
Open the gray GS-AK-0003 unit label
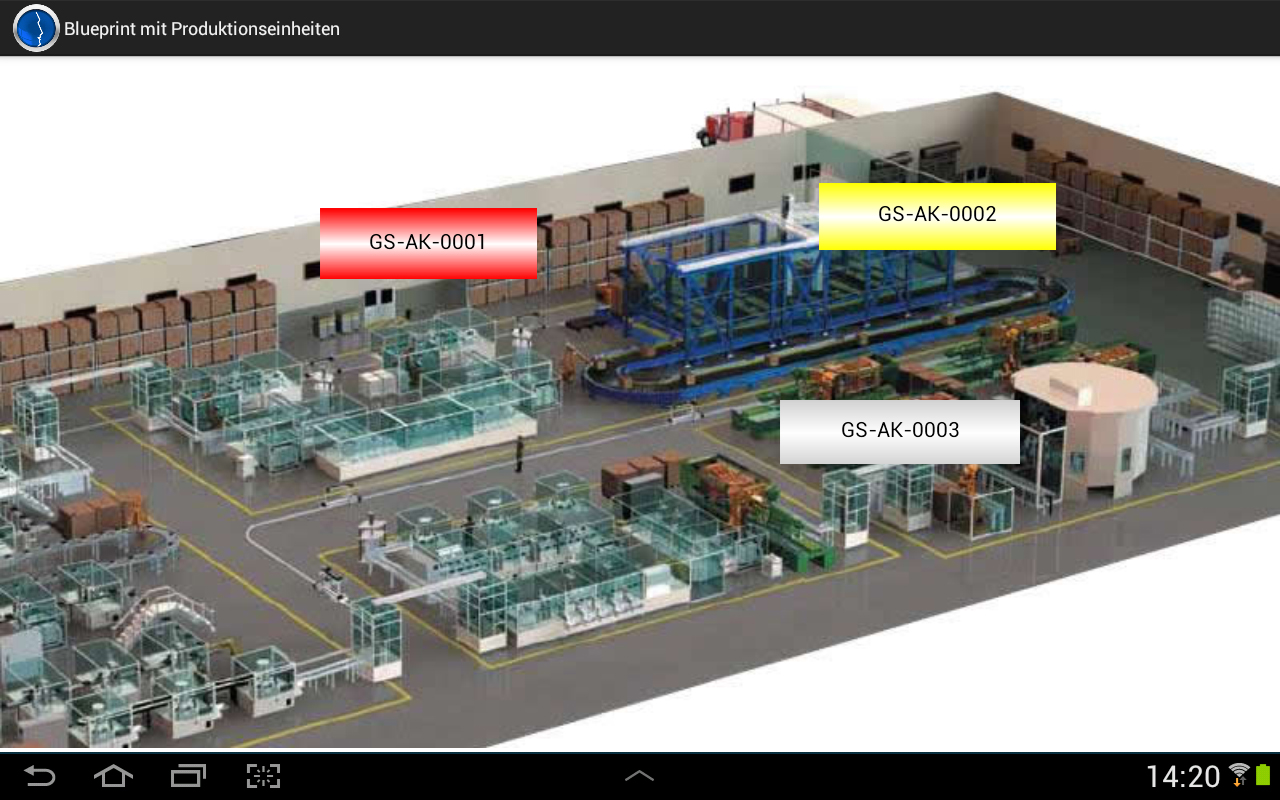(x=899, y=432)
